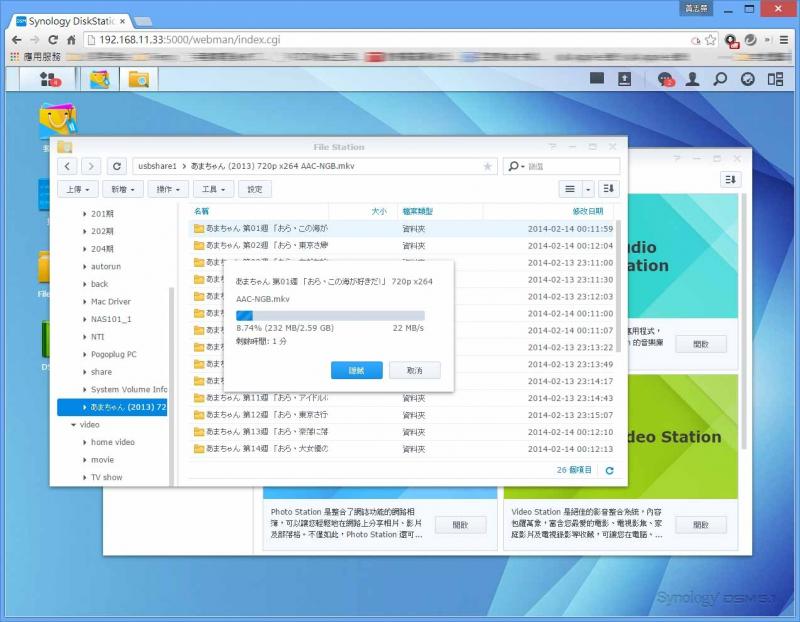
Task: Click 開啟 button for Video Station
Action: coord(701,525)
